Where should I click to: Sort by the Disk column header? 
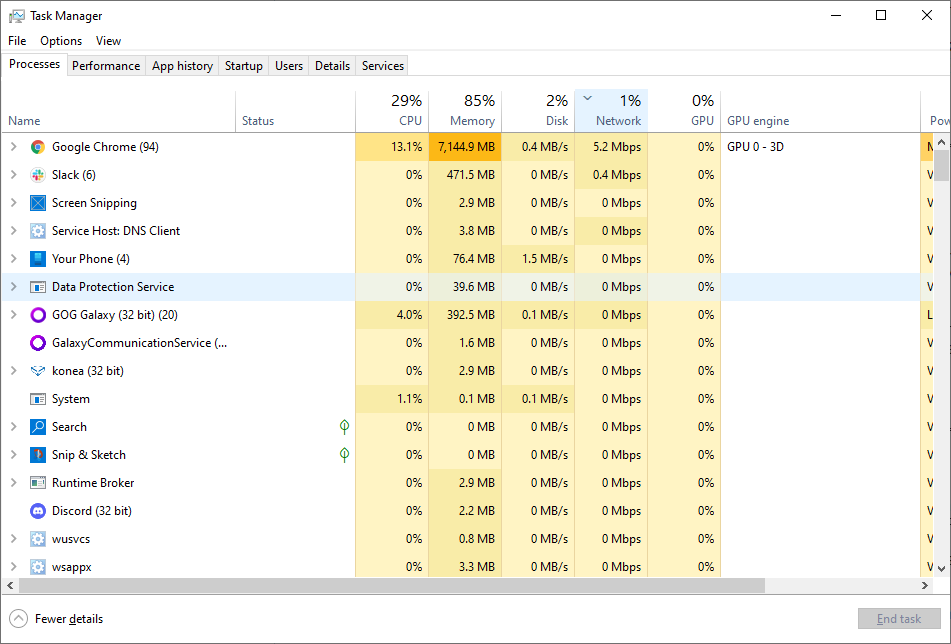click(x=538, y=111)
